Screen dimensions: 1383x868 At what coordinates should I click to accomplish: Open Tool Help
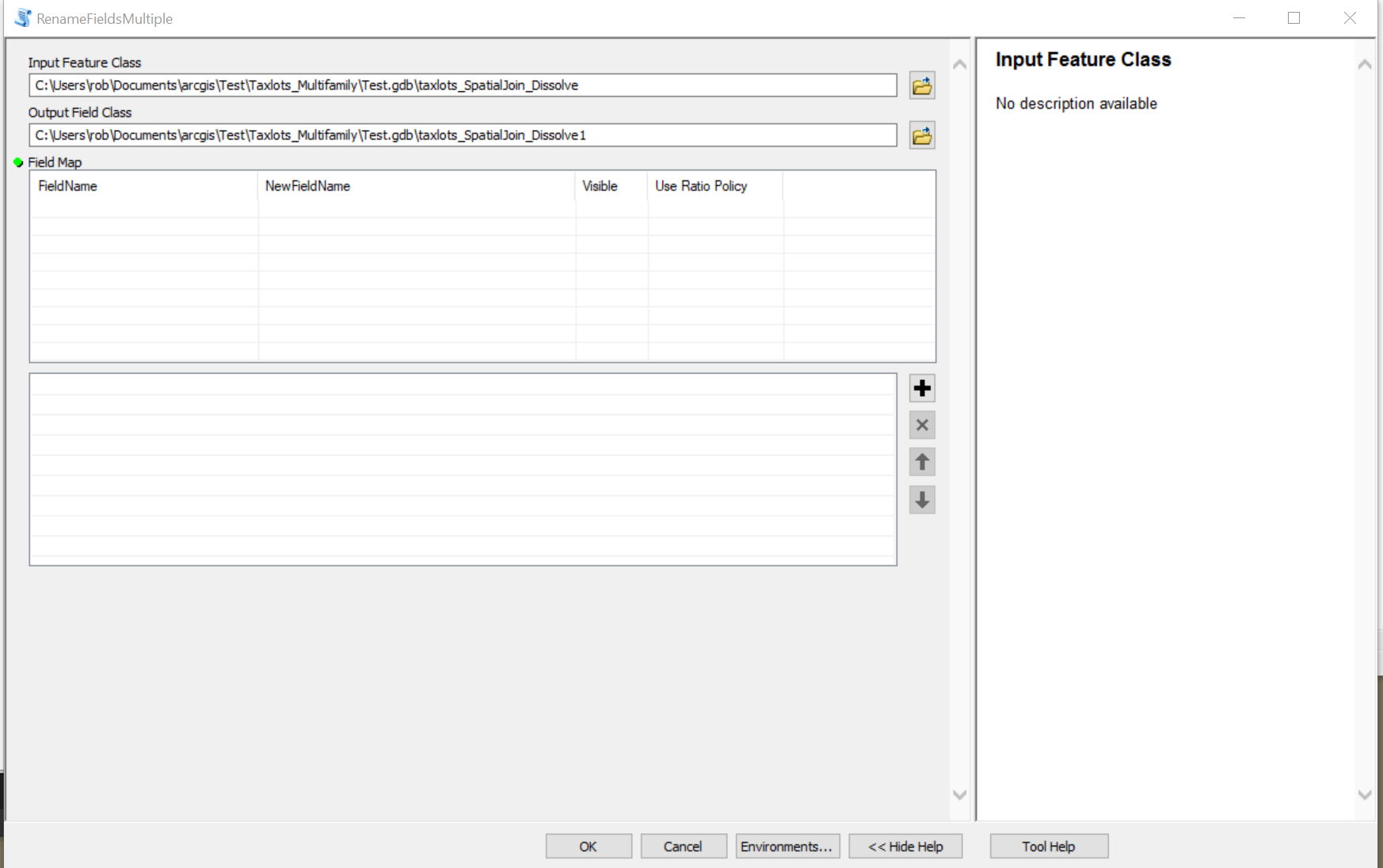pos(1049,847)
